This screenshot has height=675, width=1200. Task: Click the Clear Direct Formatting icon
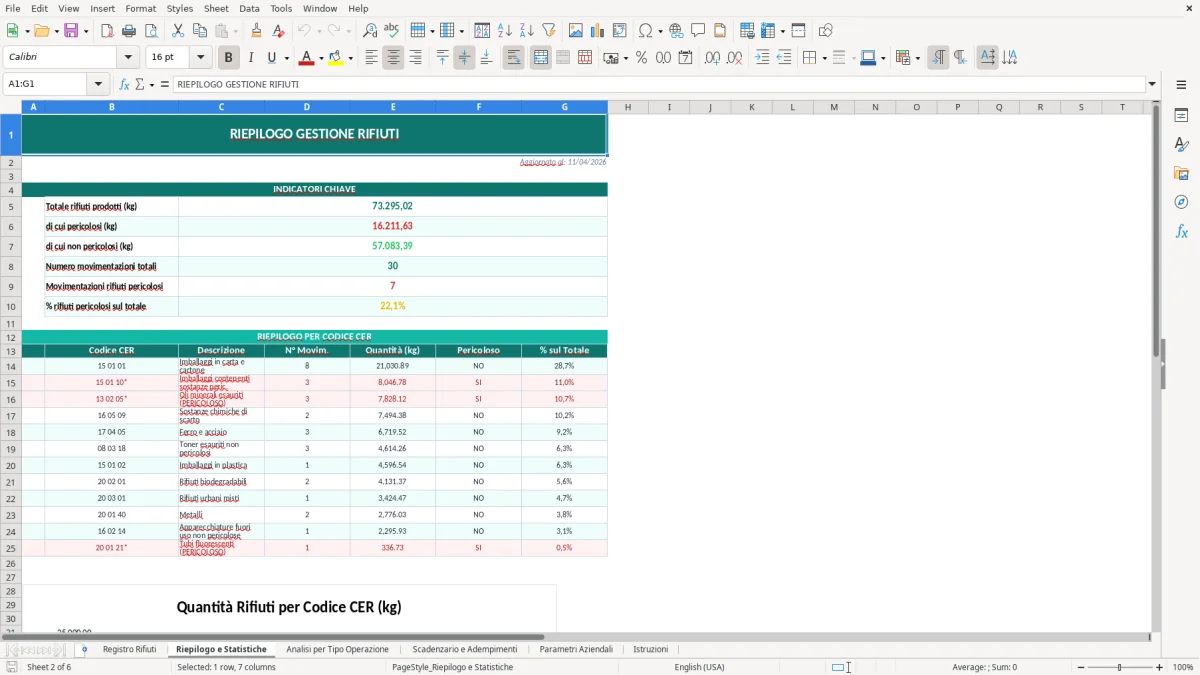tap(279, 31)
